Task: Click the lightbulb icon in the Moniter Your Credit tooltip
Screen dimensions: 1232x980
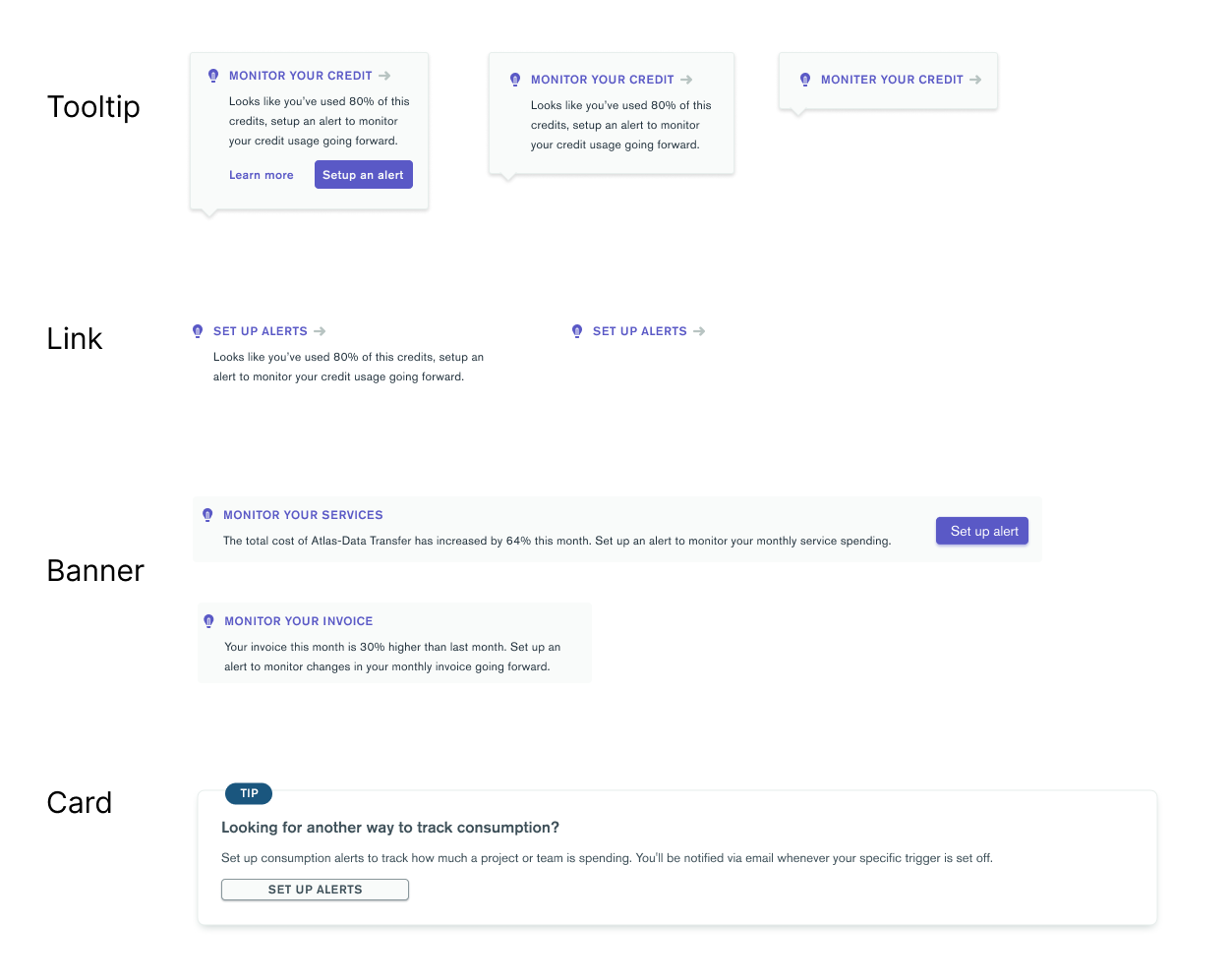Action: tap(805, 80)
